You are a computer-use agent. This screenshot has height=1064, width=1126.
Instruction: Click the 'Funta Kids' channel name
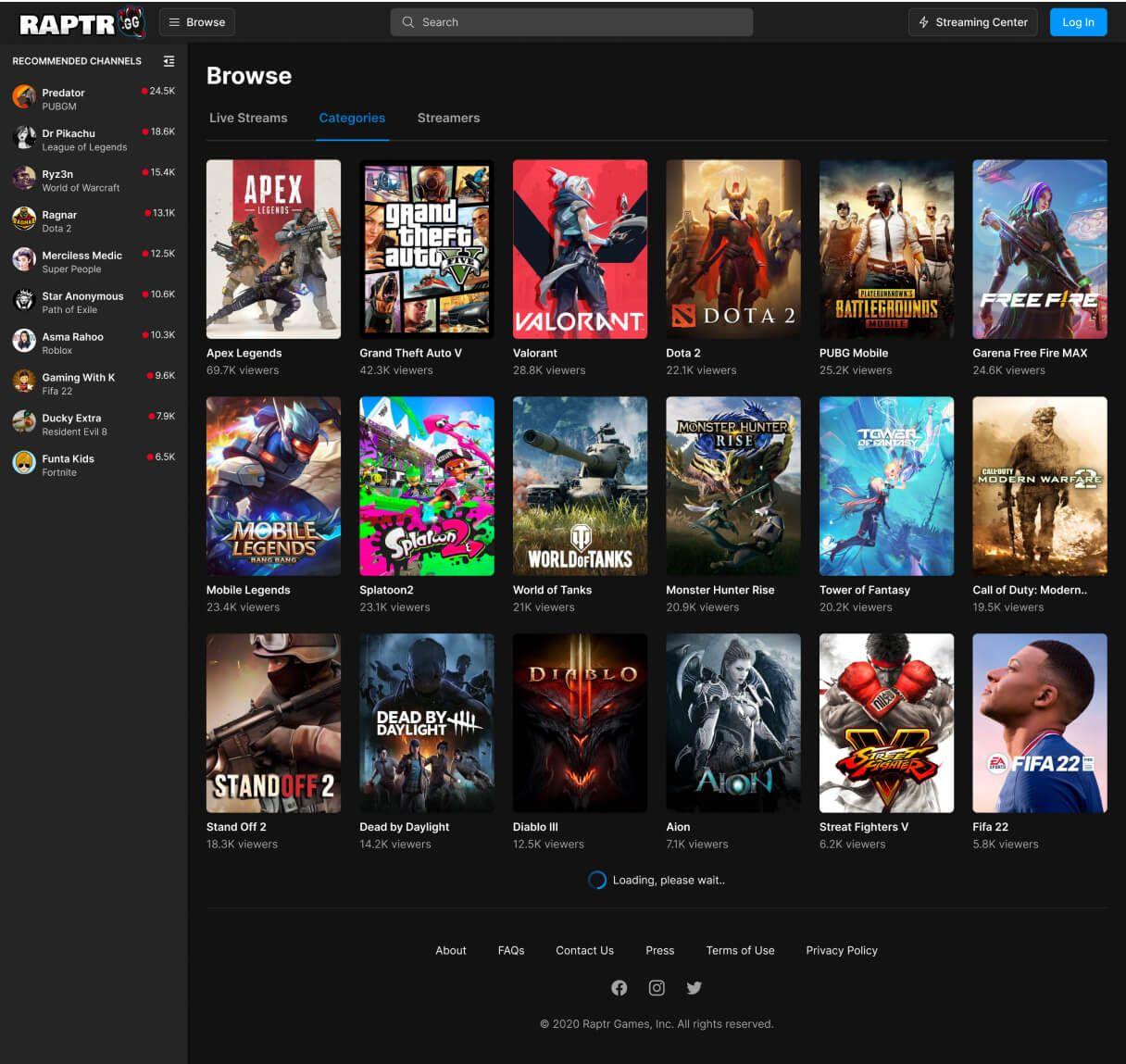(68, 458)
